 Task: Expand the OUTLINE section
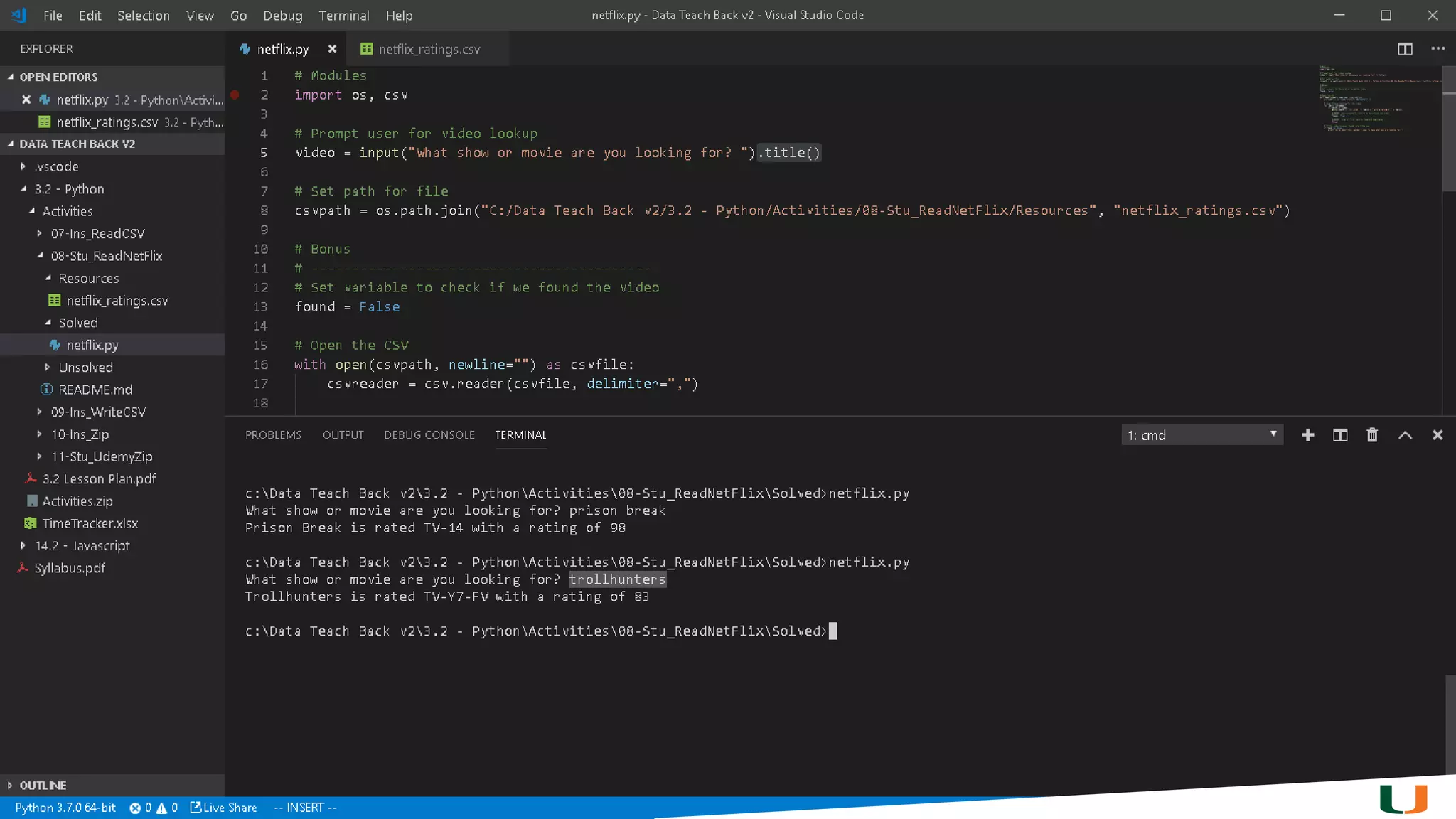43,786
